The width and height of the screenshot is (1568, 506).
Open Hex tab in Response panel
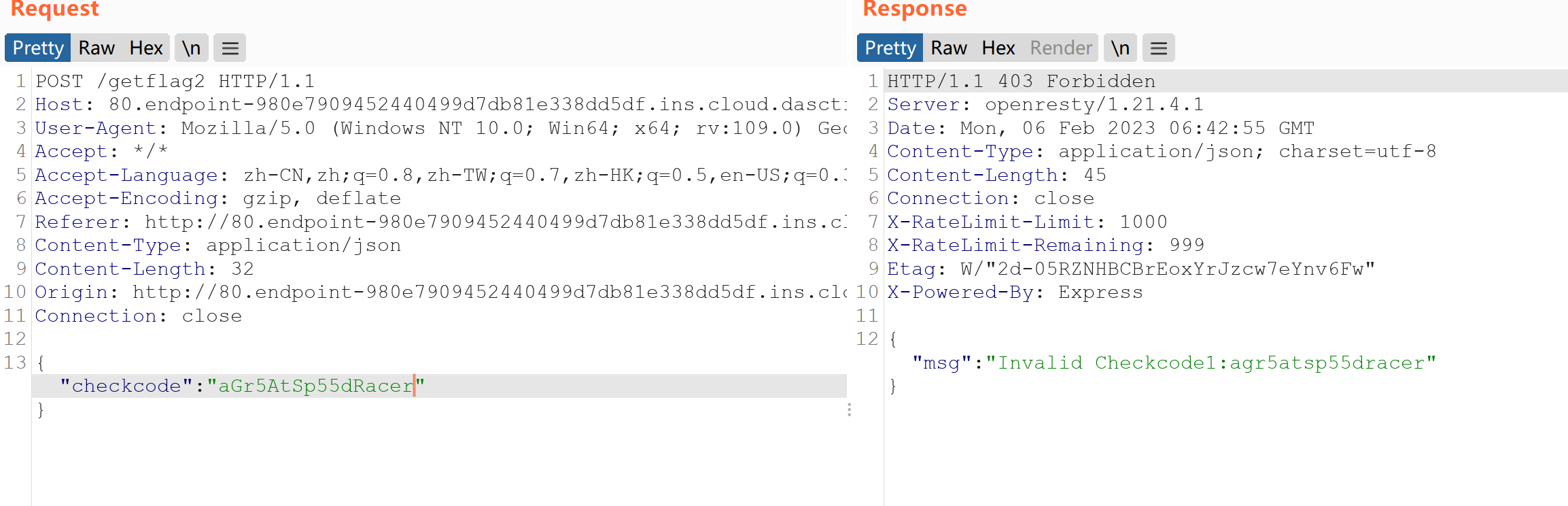pos(998,48)
